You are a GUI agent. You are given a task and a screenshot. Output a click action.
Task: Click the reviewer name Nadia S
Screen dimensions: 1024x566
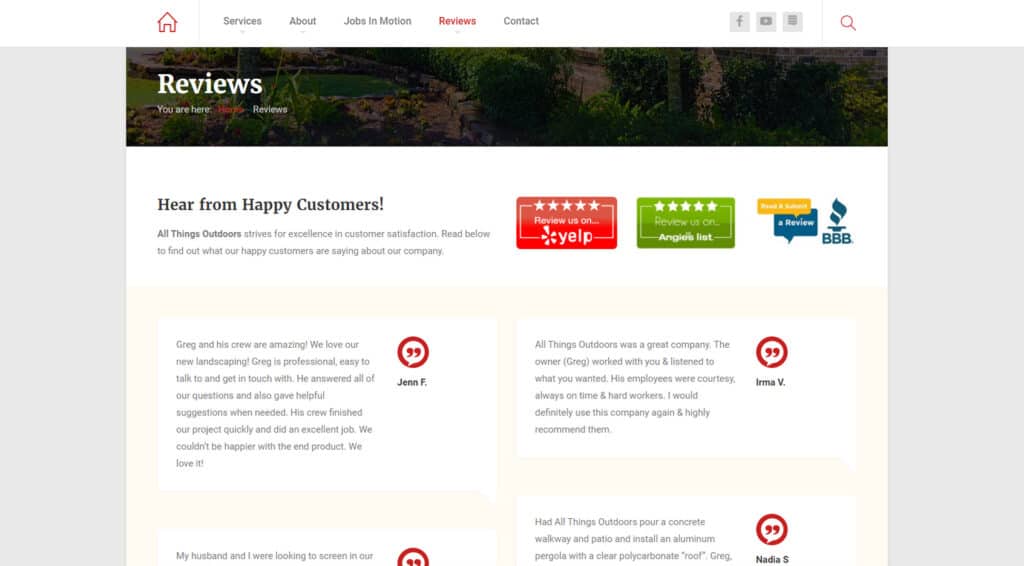[772, 559]
